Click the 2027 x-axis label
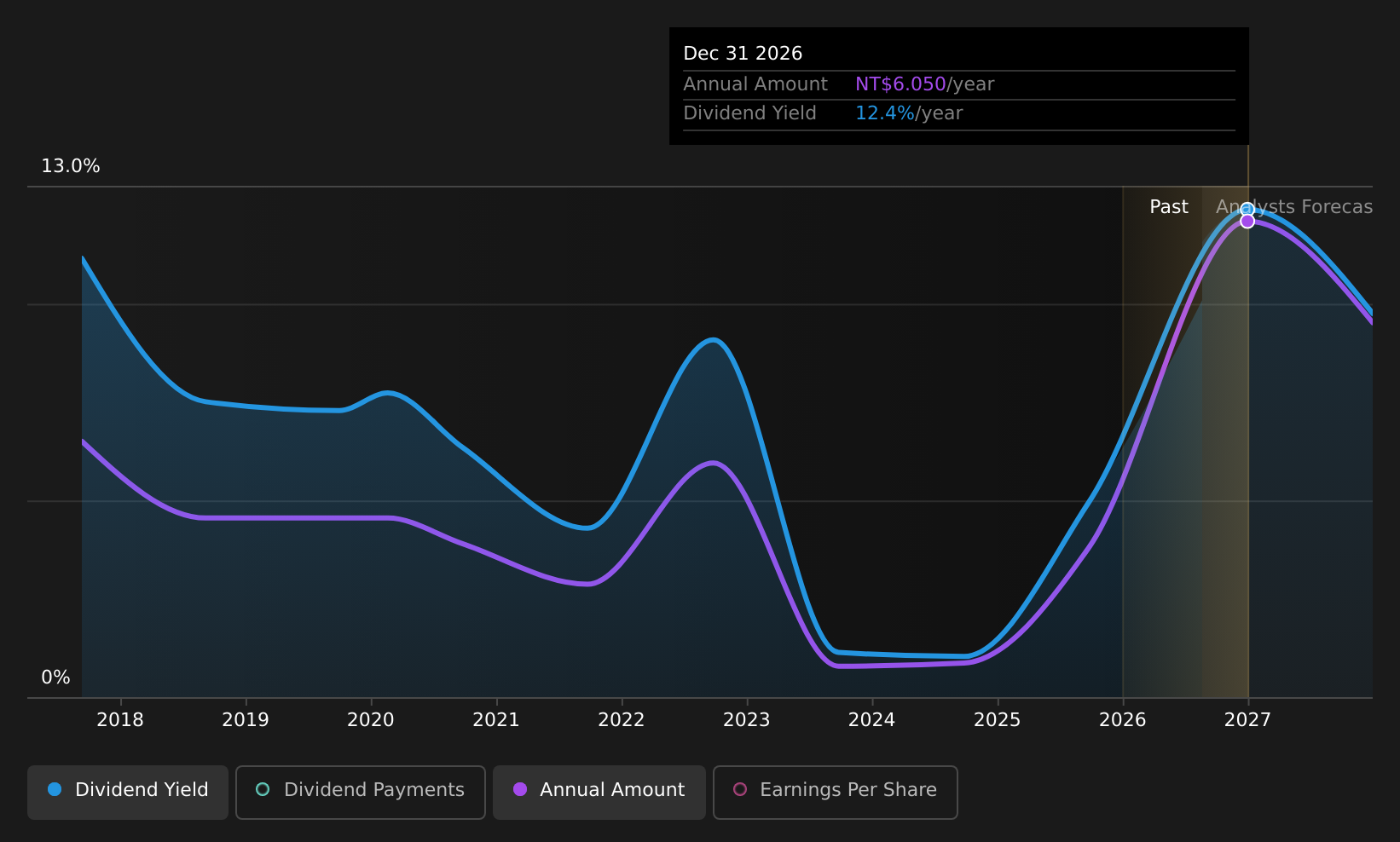This screenshot has width=1400, height=842. click(x=1247, y=720)
